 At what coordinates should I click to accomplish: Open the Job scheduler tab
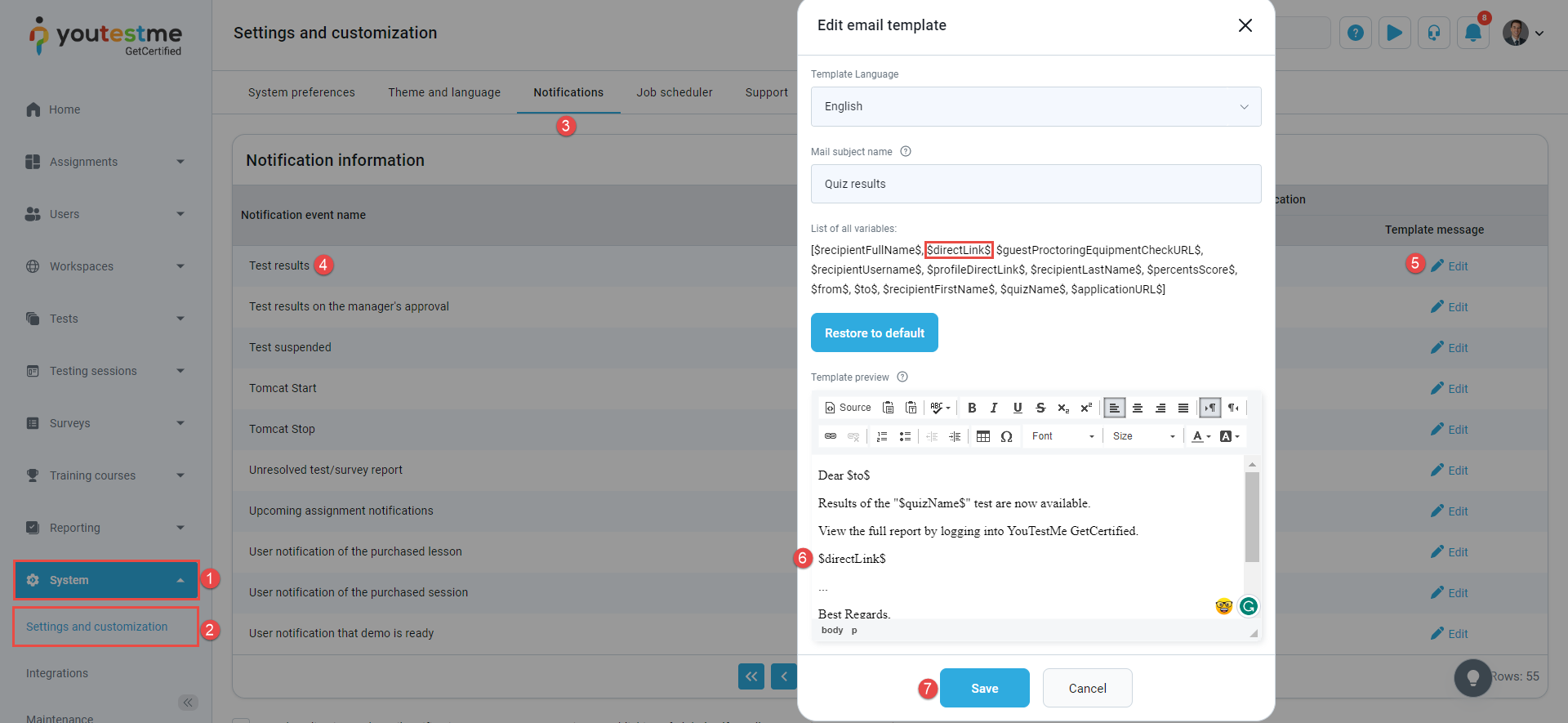pos(675,92)
